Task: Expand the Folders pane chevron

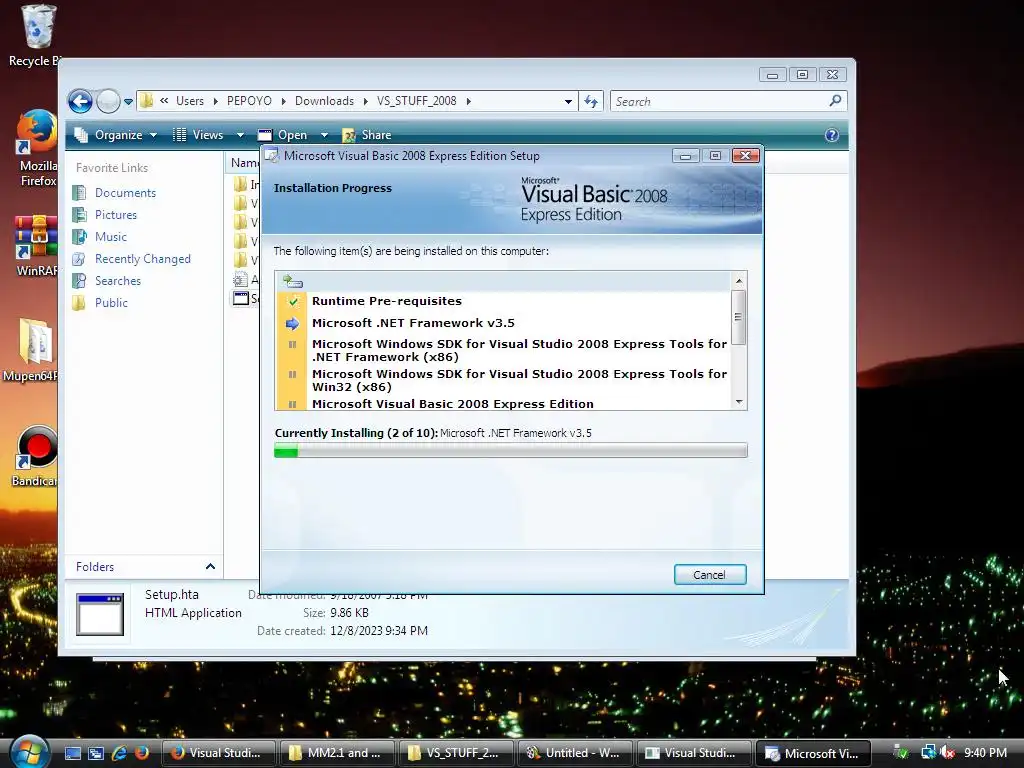Action: 210,567
